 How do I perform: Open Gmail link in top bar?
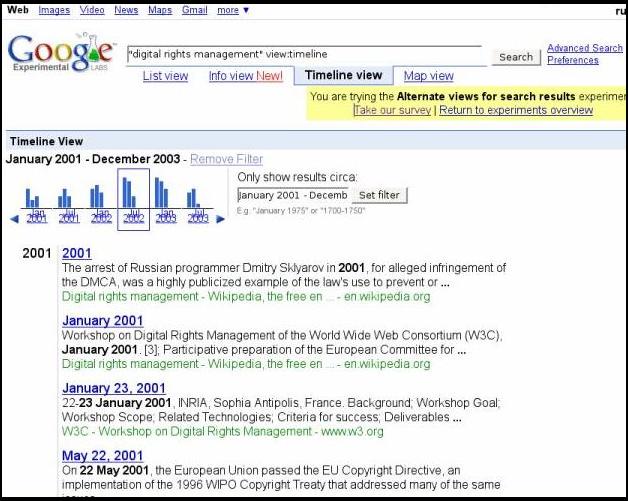tap(194, 10)
